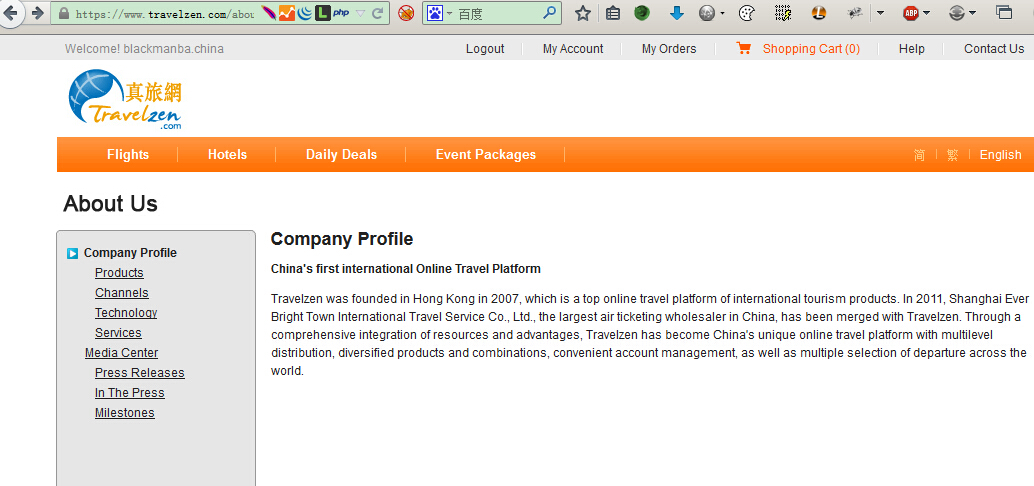Click the red ABP Adblock Plus icon
The image size is (1034, 486).
coord(911,13)
